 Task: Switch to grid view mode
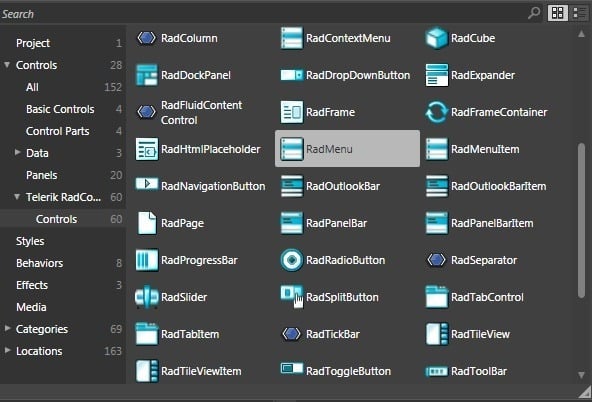coord(558,13)
